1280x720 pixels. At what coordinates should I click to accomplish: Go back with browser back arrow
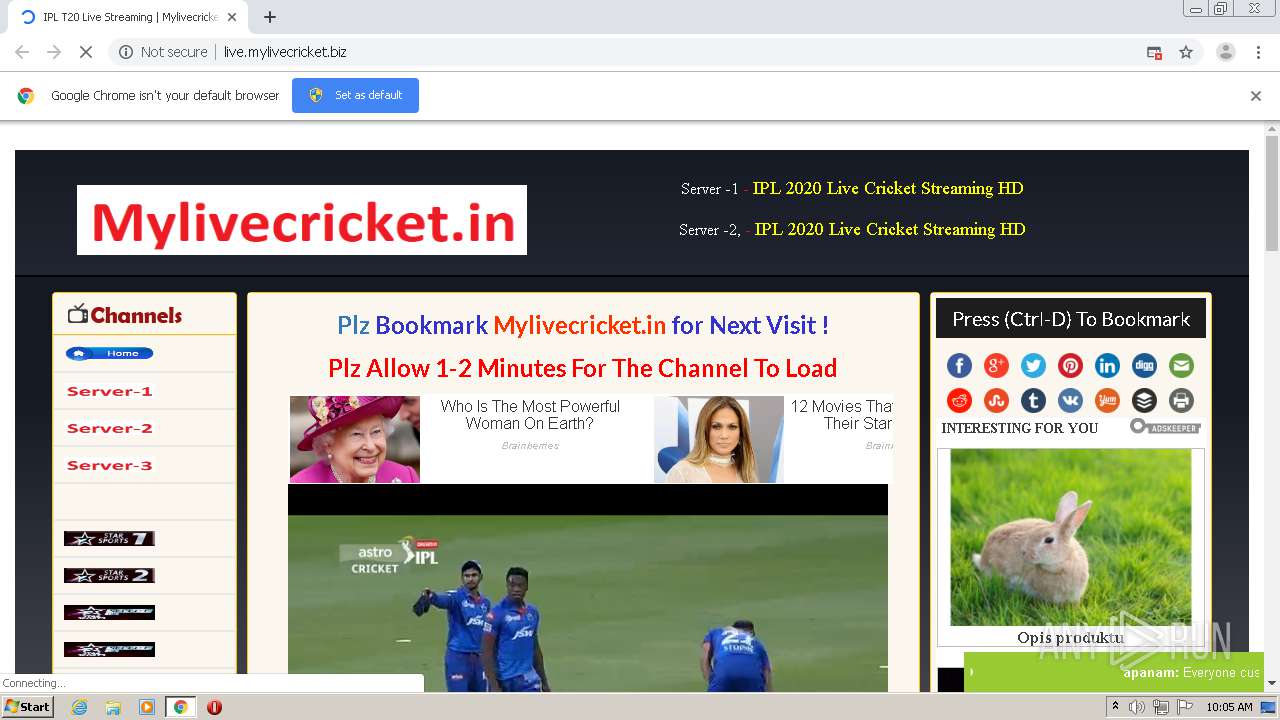pyautogui.click(x=22, y=52)
